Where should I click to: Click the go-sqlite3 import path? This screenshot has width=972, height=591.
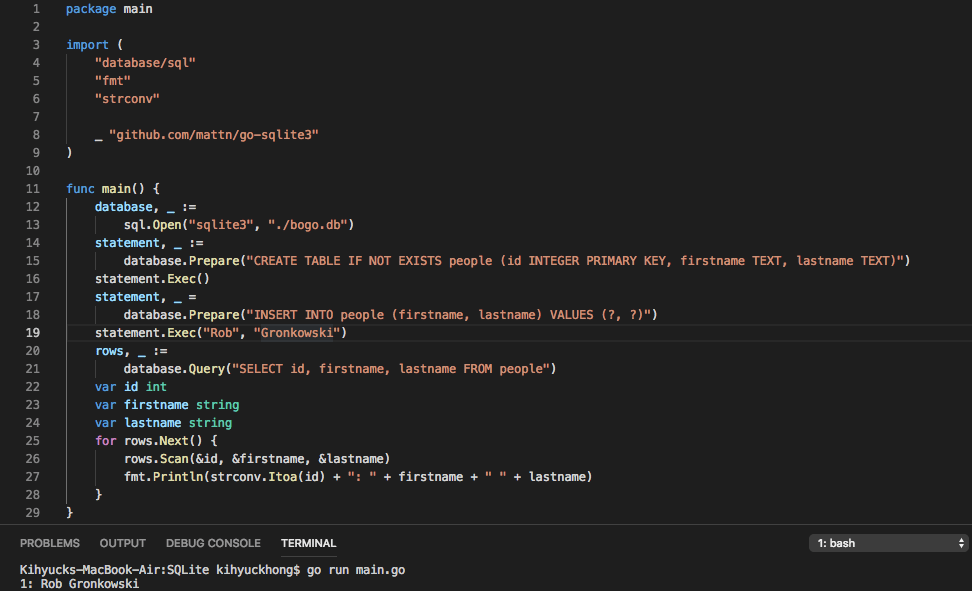pos(216,134)
